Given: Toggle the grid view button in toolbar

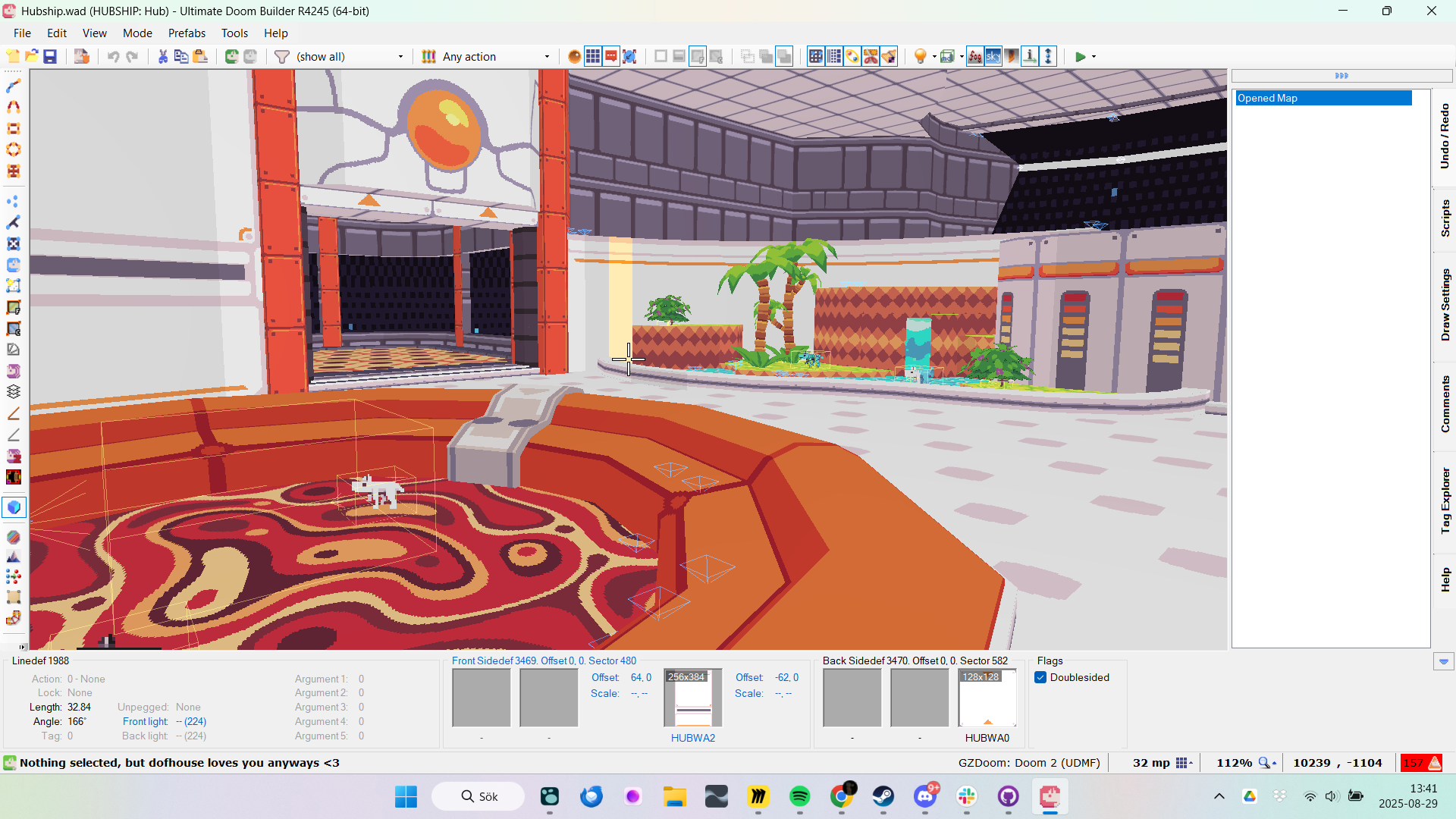Looking at the screenshot, I should (x=593, y=56).
